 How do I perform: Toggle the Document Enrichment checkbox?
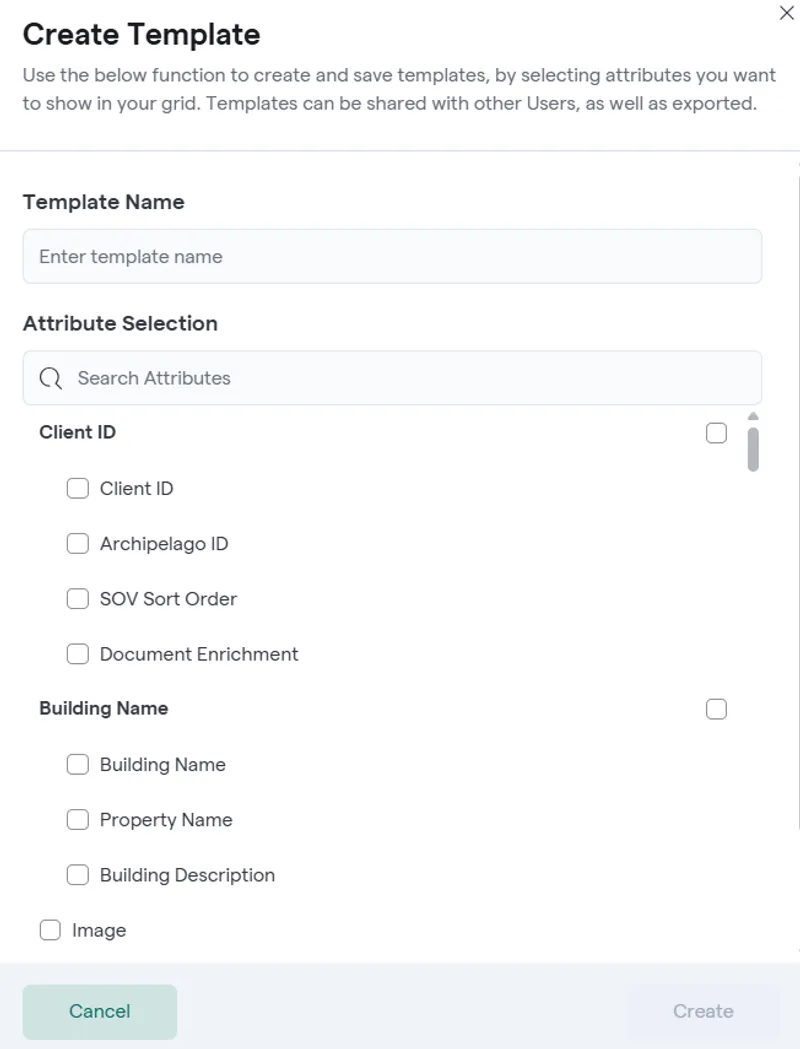78,654
